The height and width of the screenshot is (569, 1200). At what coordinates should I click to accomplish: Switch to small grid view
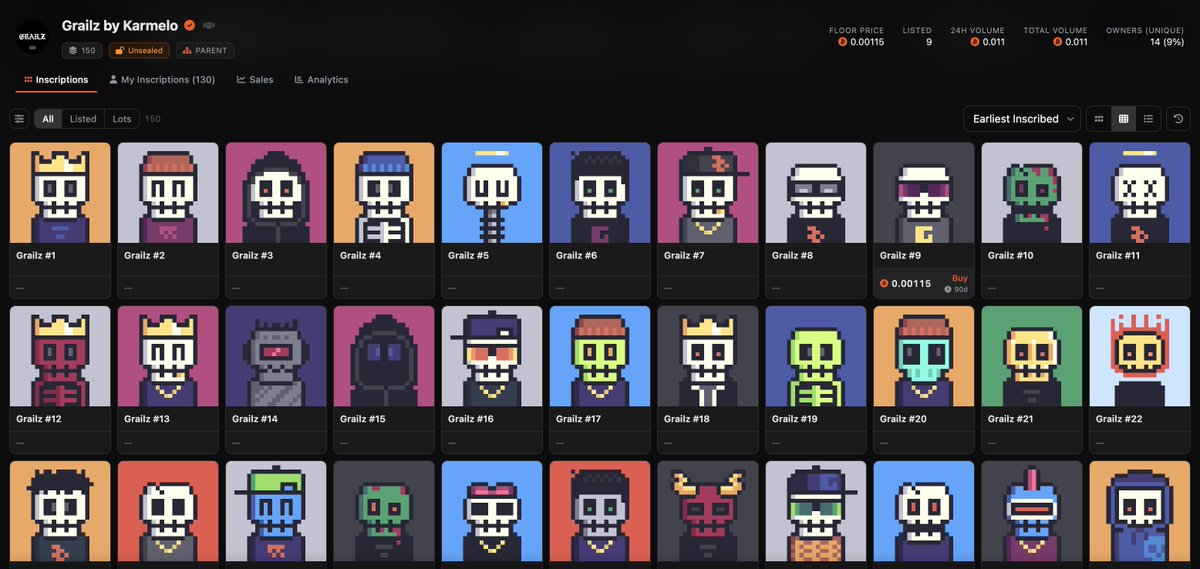[1099, 119]
